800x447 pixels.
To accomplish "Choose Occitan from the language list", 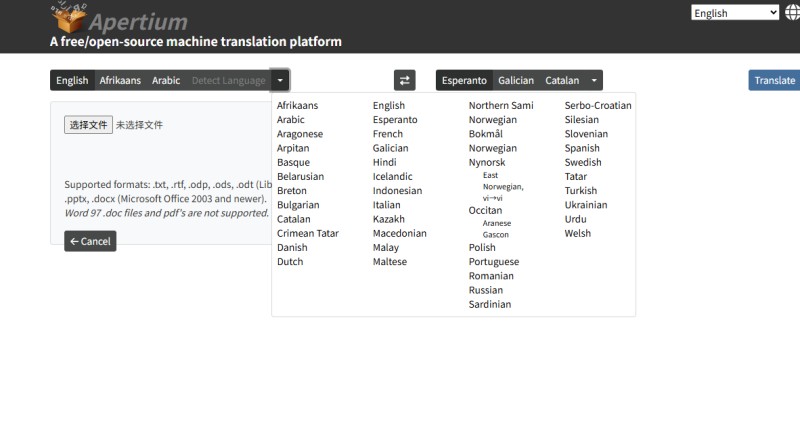I will [x=485, y=210].
